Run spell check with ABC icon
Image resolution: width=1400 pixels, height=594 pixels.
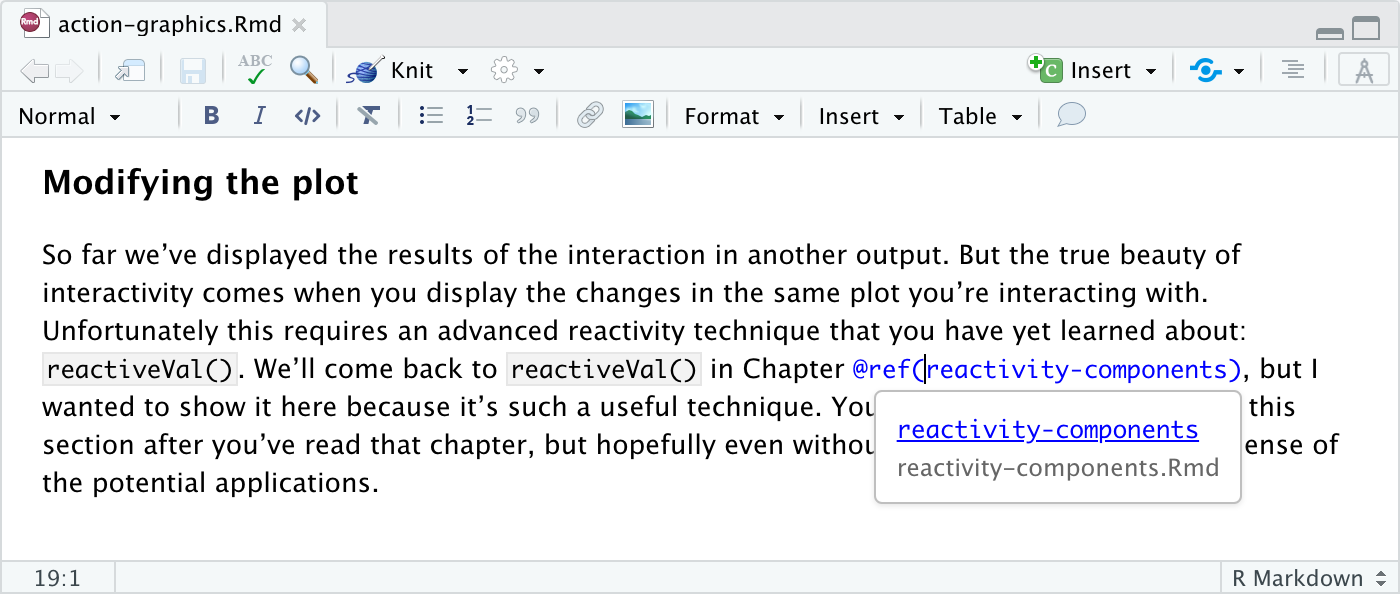click(x=255, y=70)
